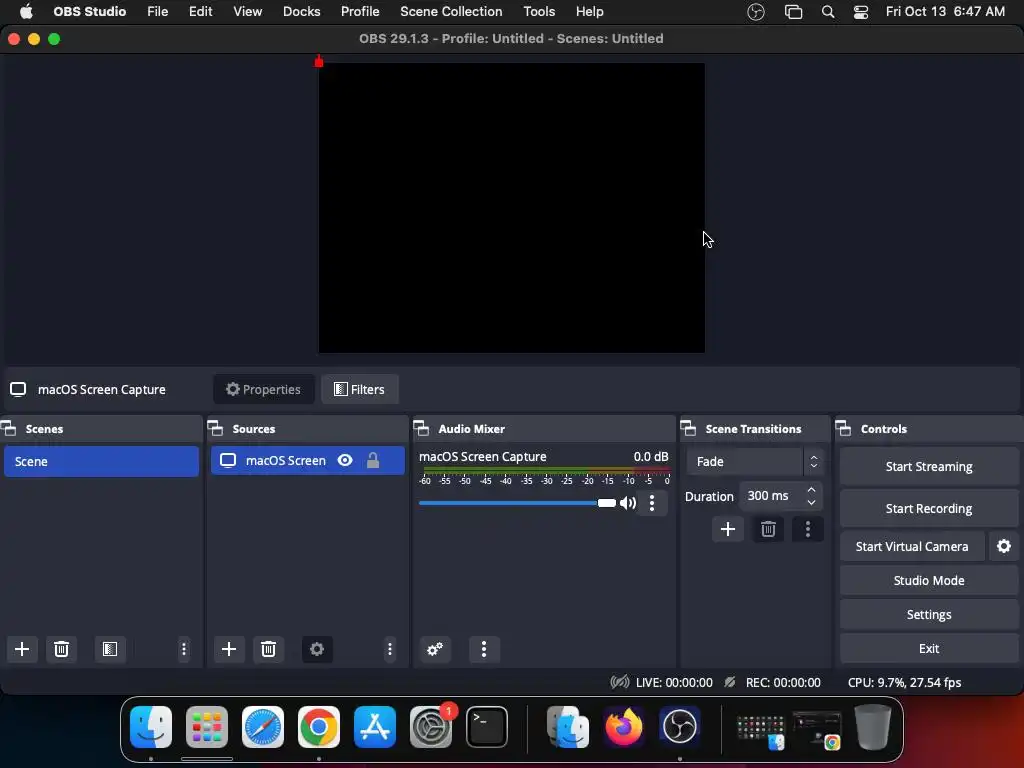Delete selected source with trash icon
Image resolution: width=1024 pixels, height=768 pixels.
(268, 649)
